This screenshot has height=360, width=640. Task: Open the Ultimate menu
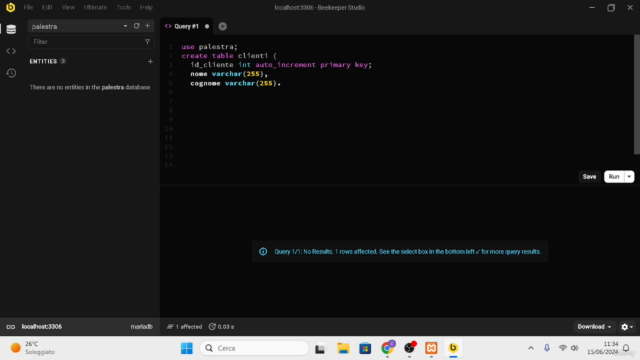tap(95, 7)
